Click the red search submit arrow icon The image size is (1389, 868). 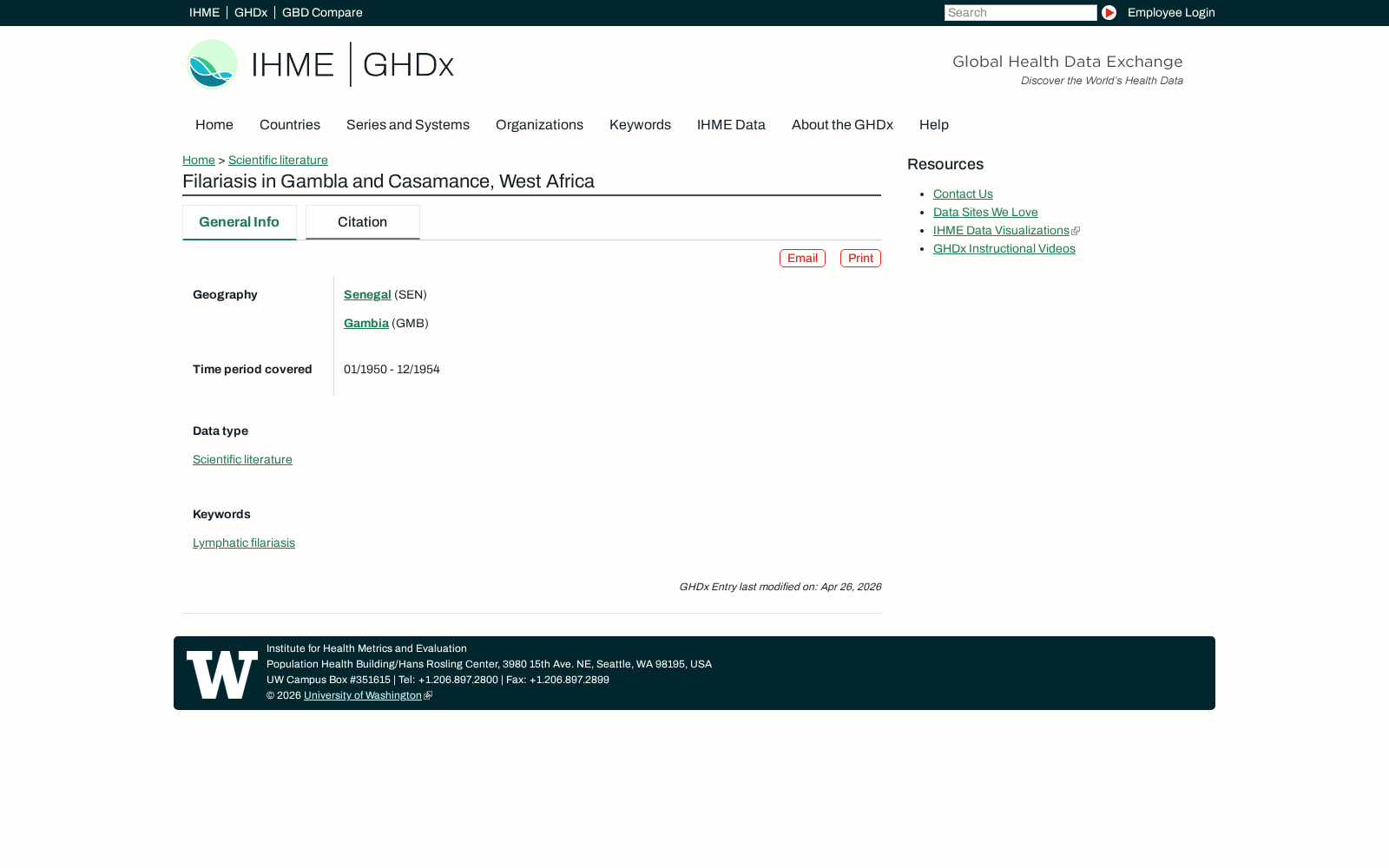1109,12
